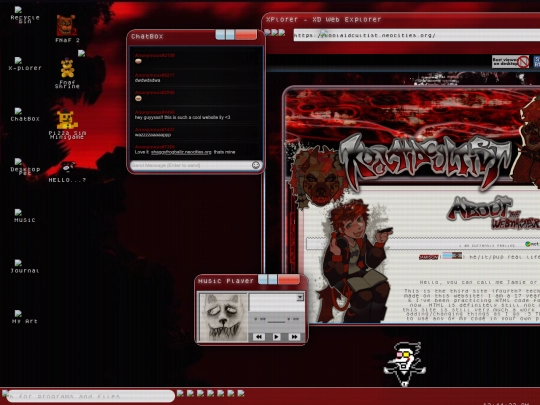
Task: Click the webmaster character illustration
Action: click(355, 262)
